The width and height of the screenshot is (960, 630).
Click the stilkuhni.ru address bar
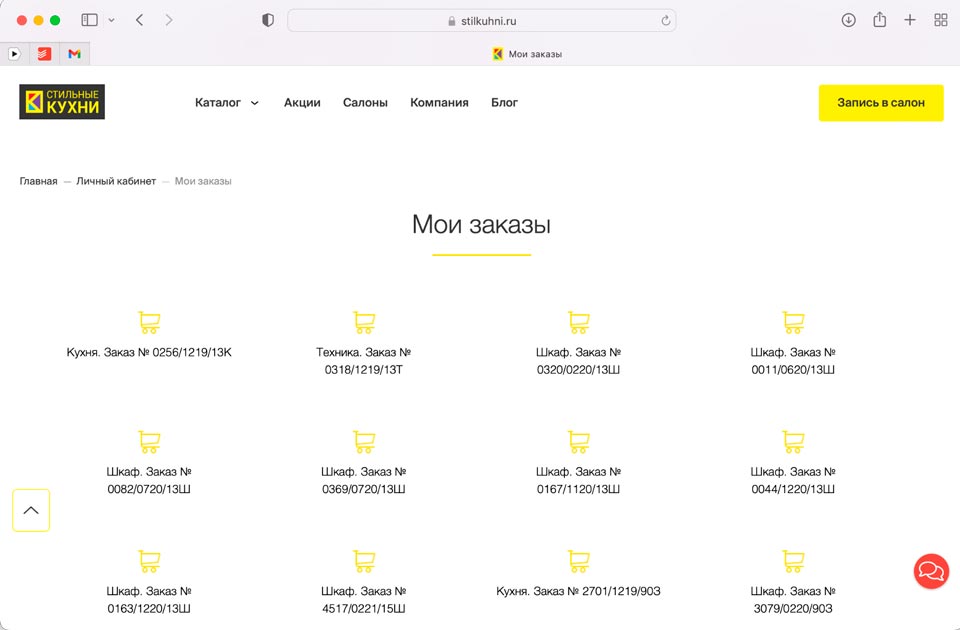[481, 20]
